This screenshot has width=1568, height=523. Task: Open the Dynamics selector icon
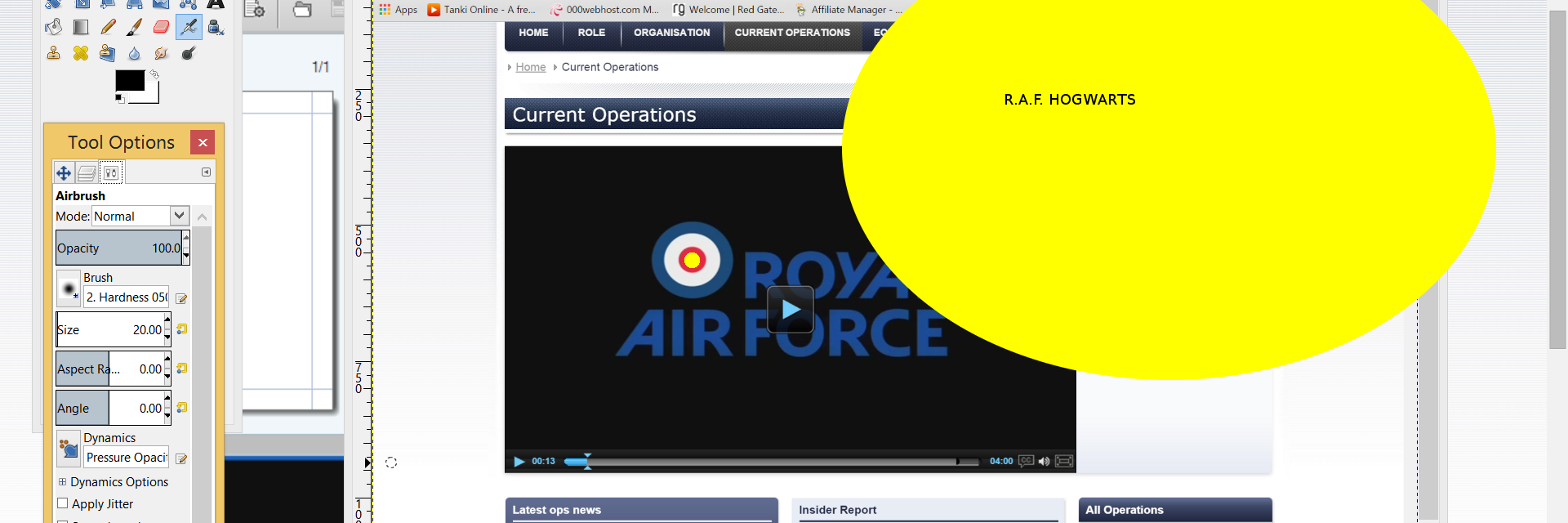(69, 449)
